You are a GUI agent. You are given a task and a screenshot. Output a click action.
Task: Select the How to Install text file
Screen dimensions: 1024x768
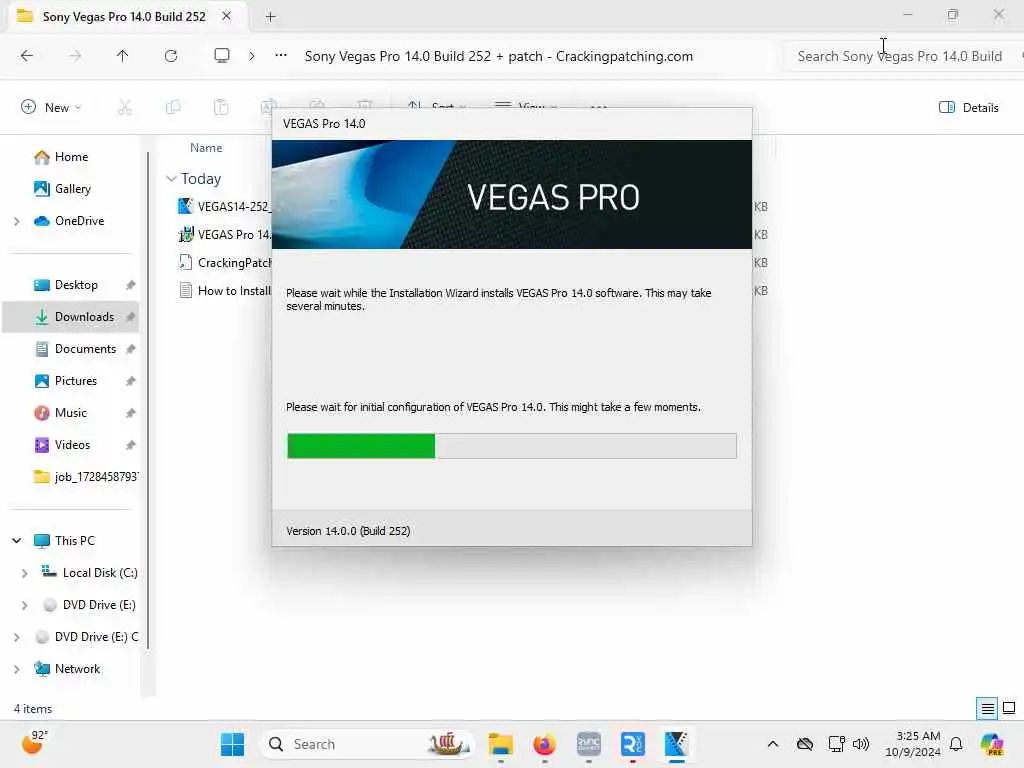(x=225, y=291)
